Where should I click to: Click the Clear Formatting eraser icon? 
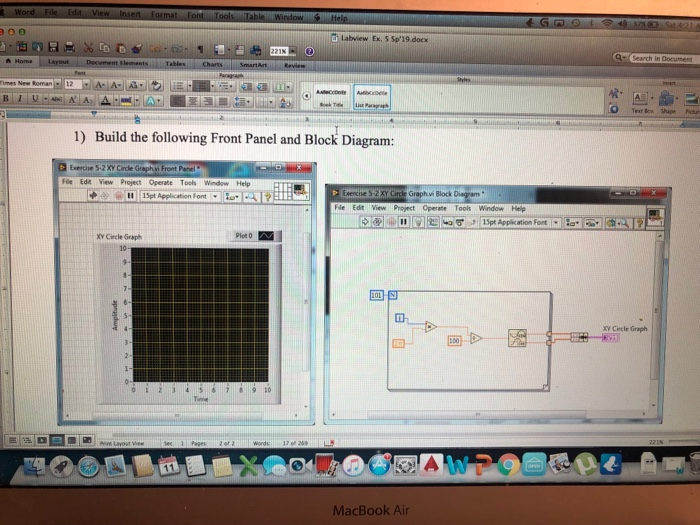tap(156, 85)
